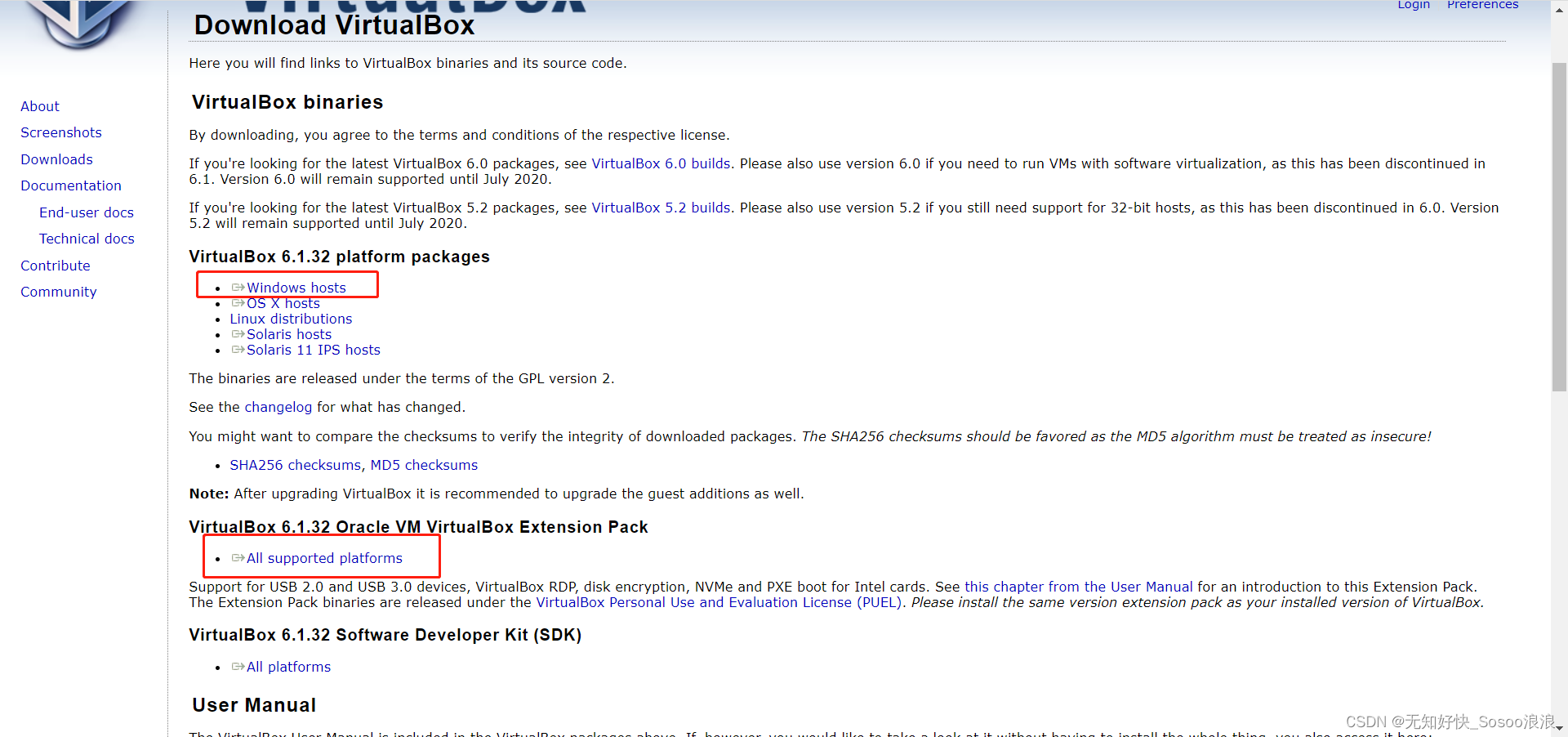Click the User Manual heading

(254, 705)
